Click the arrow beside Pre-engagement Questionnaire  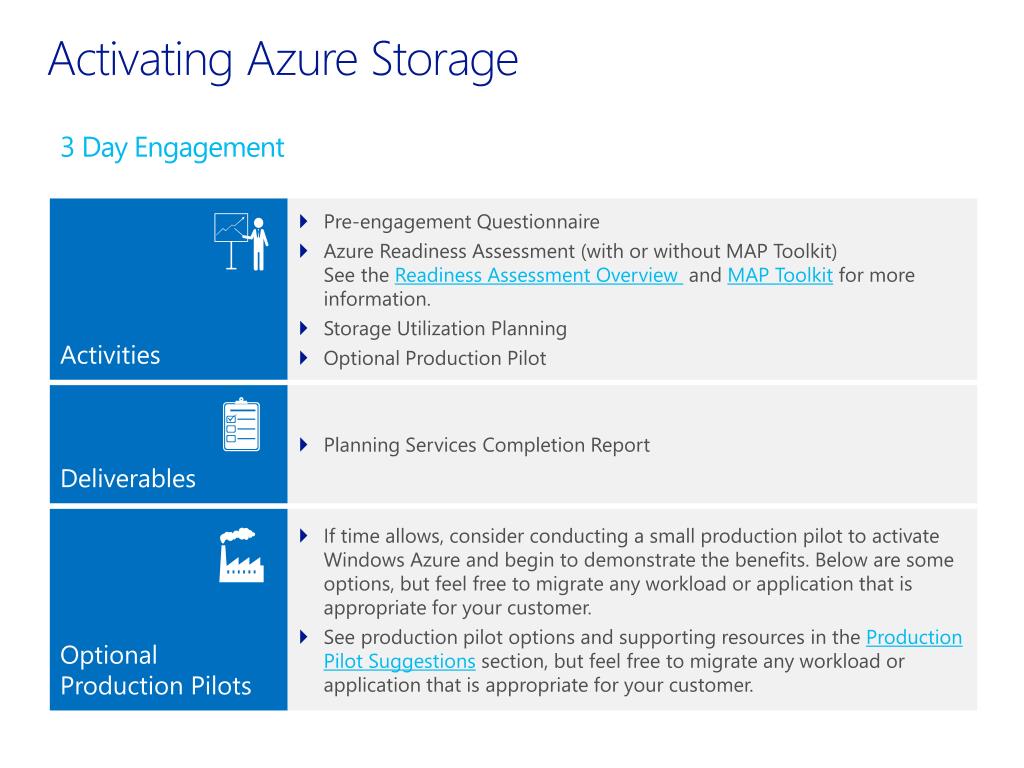click(x=304, y=221)
